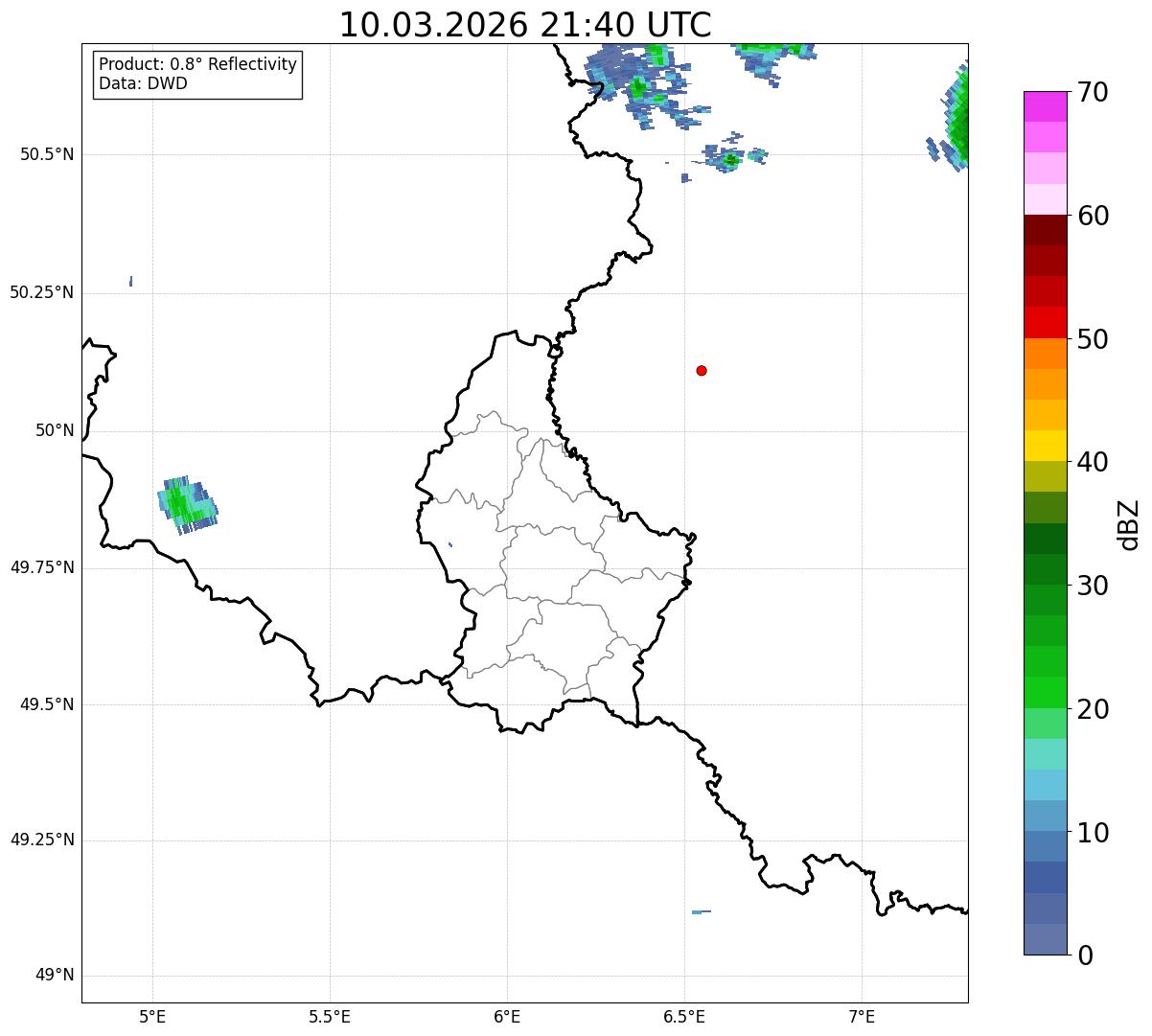Click the 70 tick label on the colorbar
Image resolution: width=1152 pixels, height=1036 pixels.
pos(1093,93)
